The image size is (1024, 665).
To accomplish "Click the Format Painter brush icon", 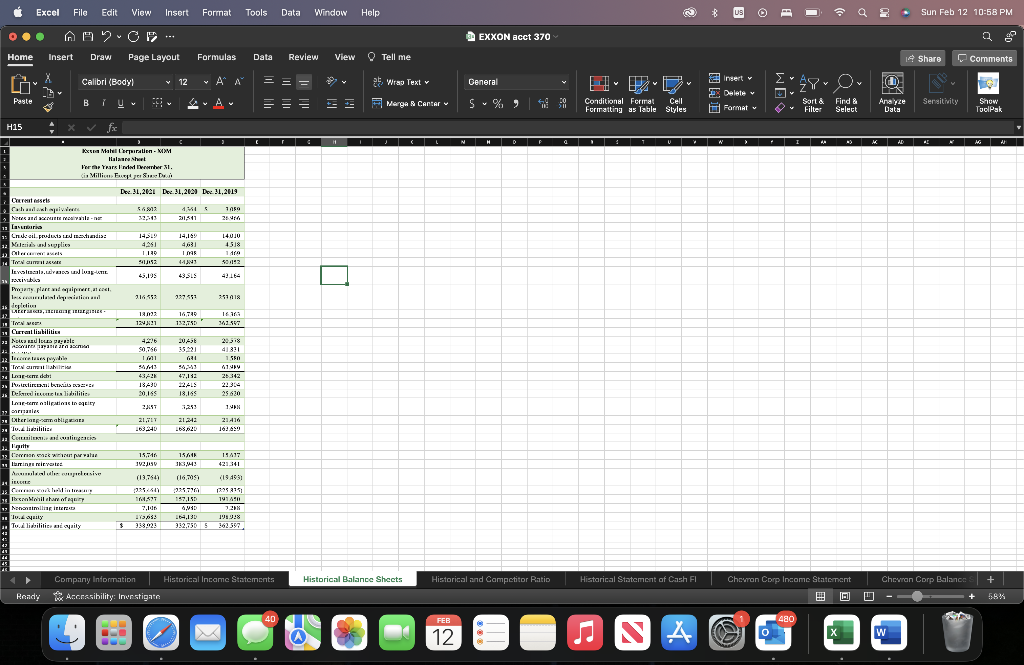I will click(x=48, y=106).
